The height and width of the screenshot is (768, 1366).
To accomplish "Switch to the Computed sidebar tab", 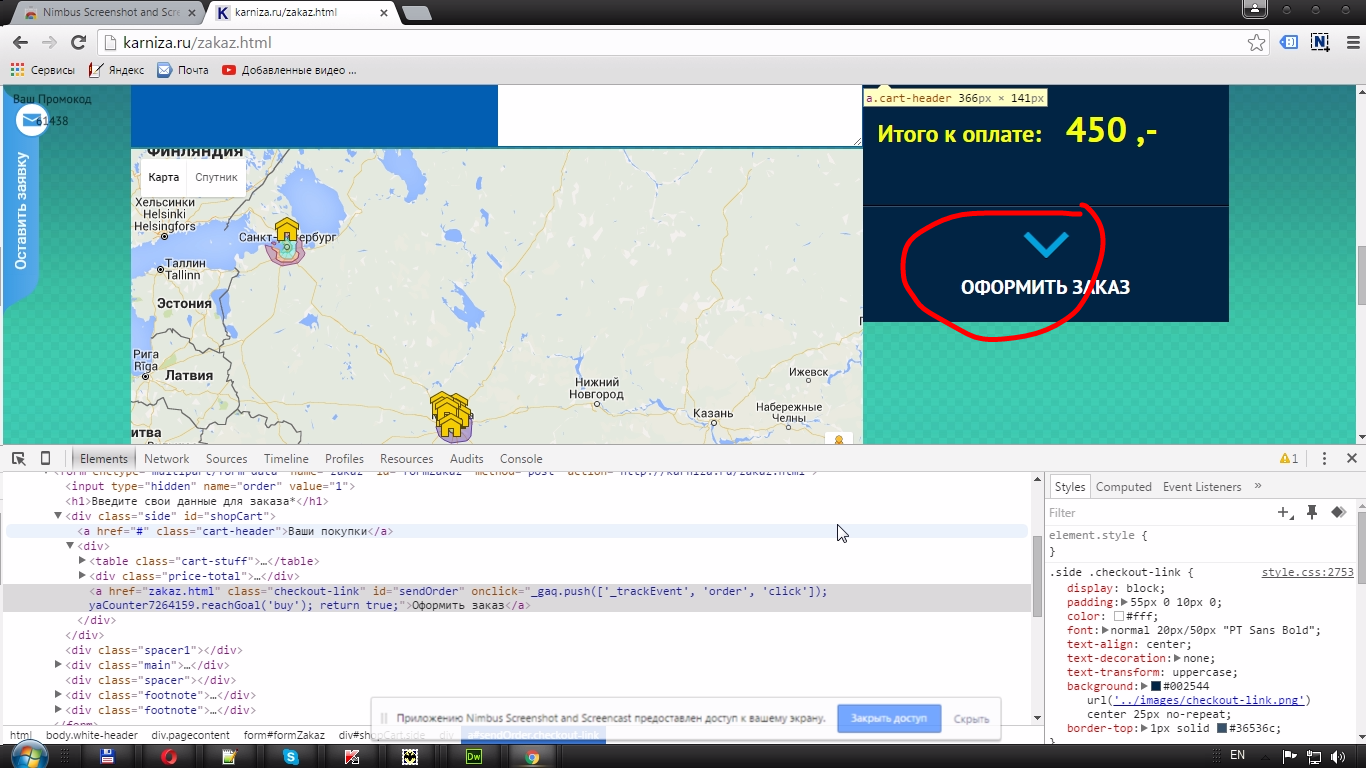I will coord(1124,487).
